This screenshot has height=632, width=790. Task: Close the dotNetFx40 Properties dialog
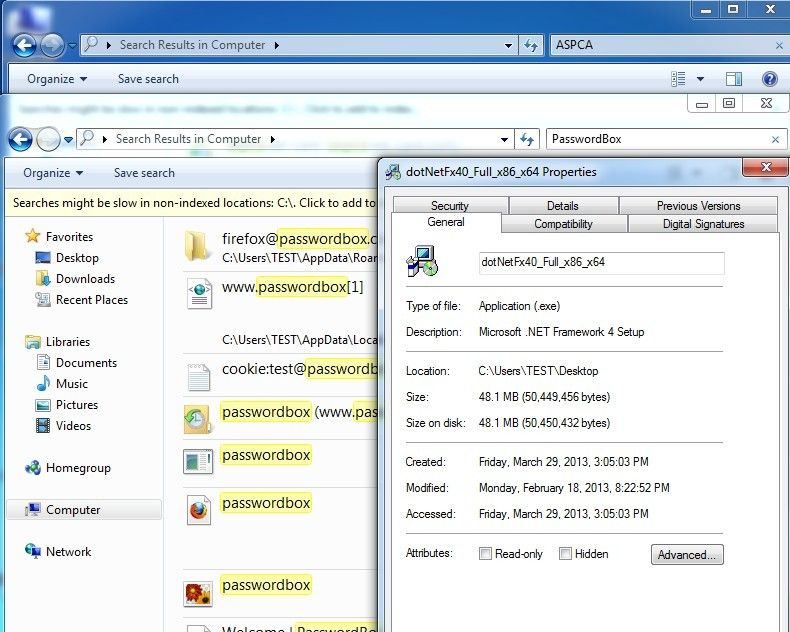coord(765,167)
